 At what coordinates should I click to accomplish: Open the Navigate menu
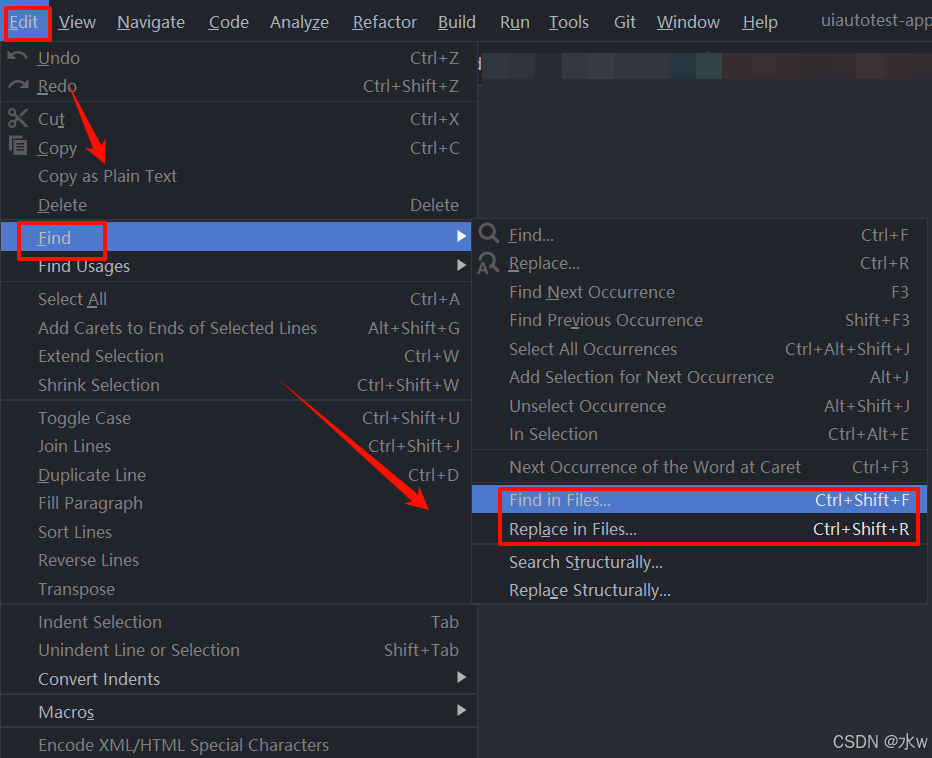tap(151, 22)
